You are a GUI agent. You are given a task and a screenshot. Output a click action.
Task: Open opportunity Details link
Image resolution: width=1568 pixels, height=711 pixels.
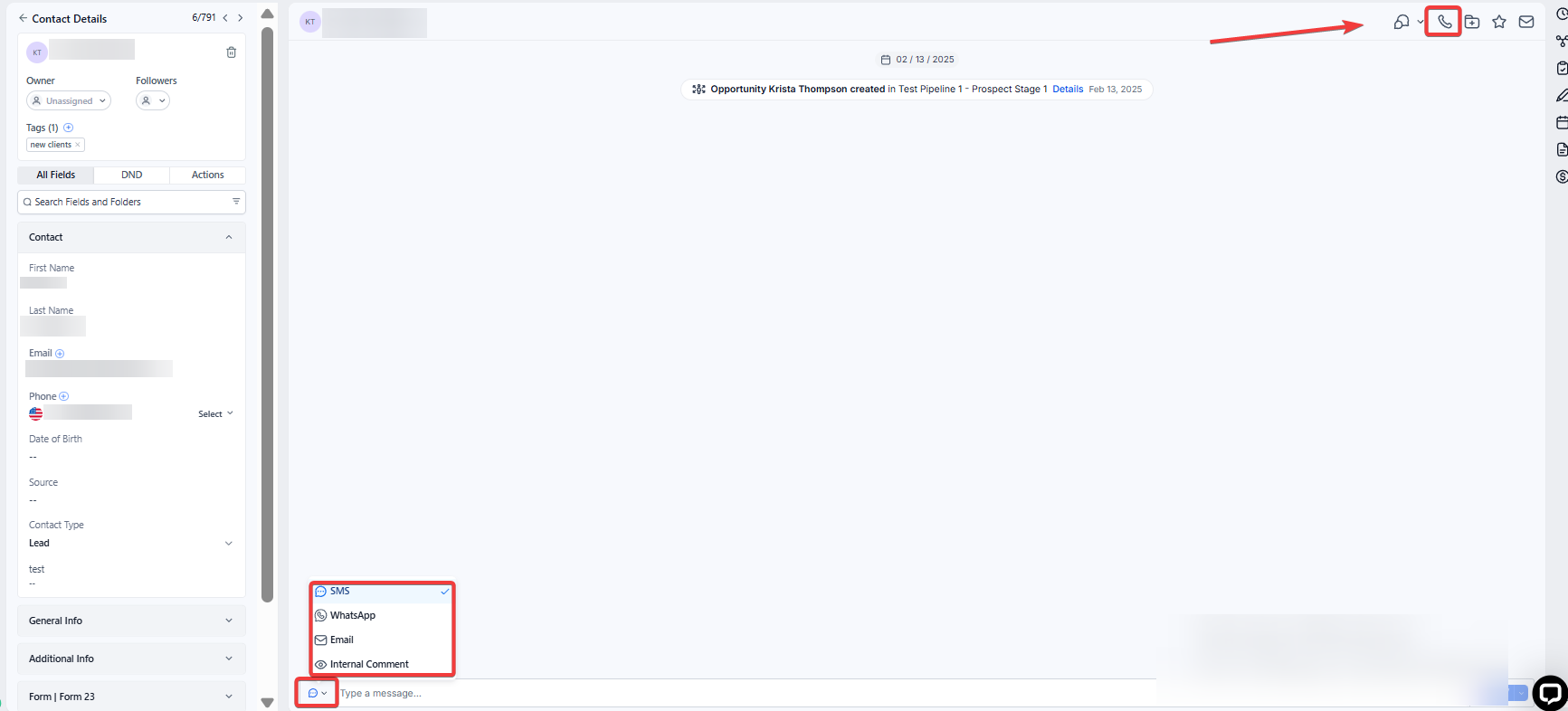coord(1068,90)
